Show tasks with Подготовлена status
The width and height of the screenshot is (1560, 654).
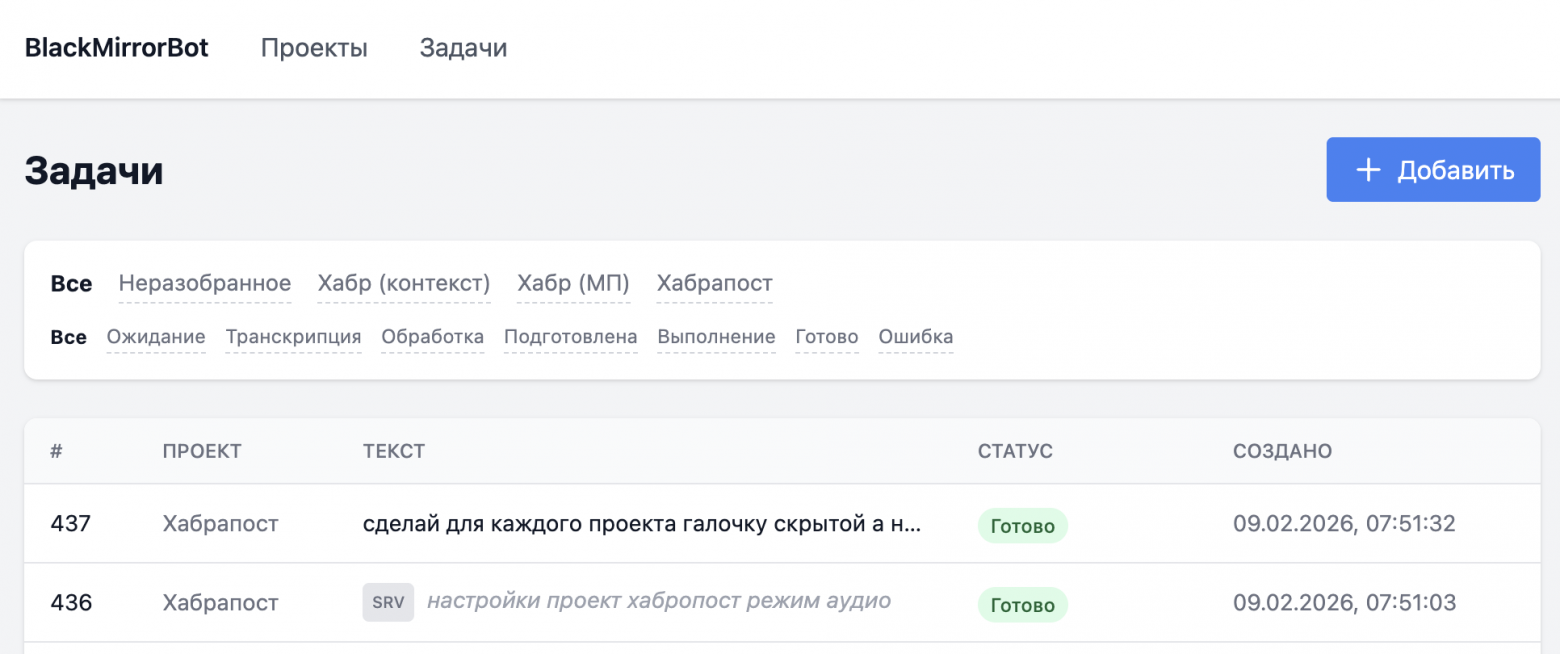570,337
